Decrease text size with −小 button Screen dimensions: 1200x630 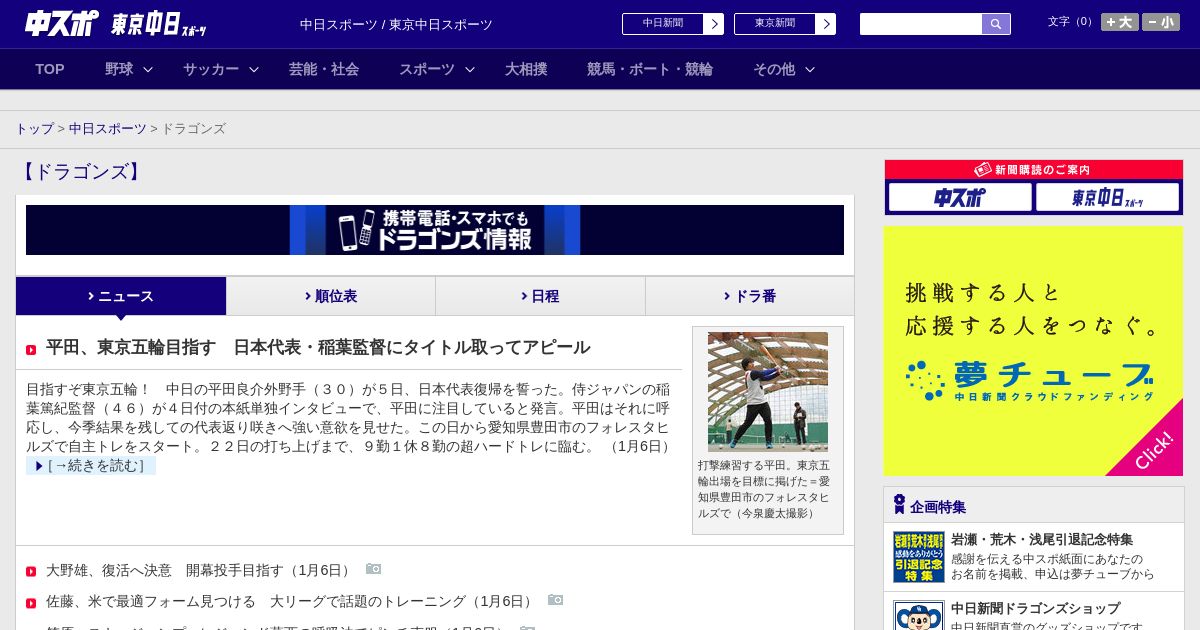point(1161,22)
